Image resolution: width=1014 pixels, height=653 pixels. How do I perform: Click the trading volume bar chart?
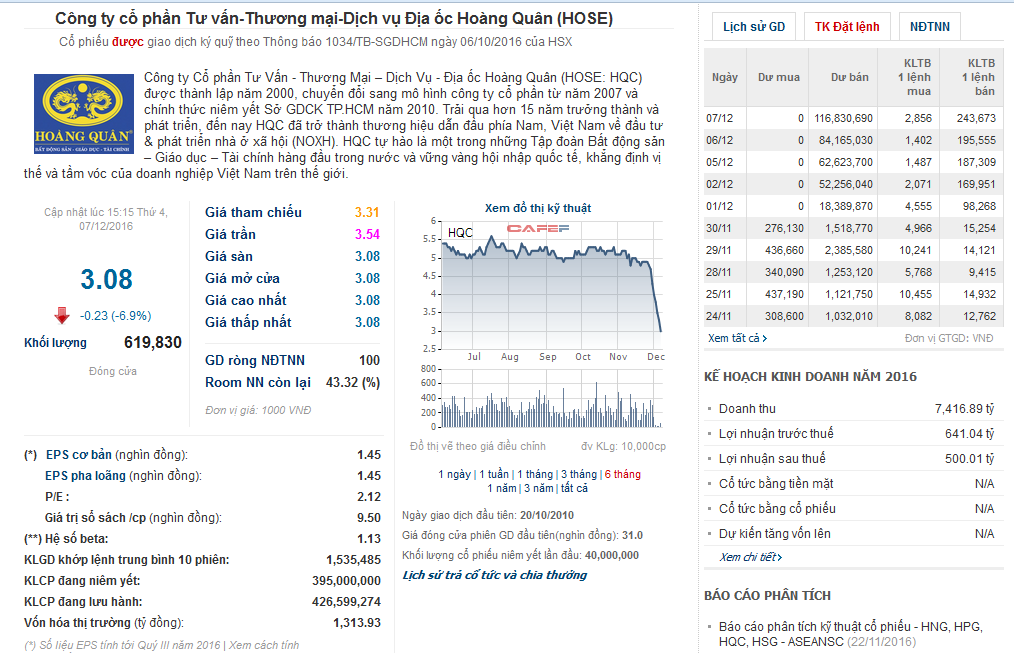(552, 400)
